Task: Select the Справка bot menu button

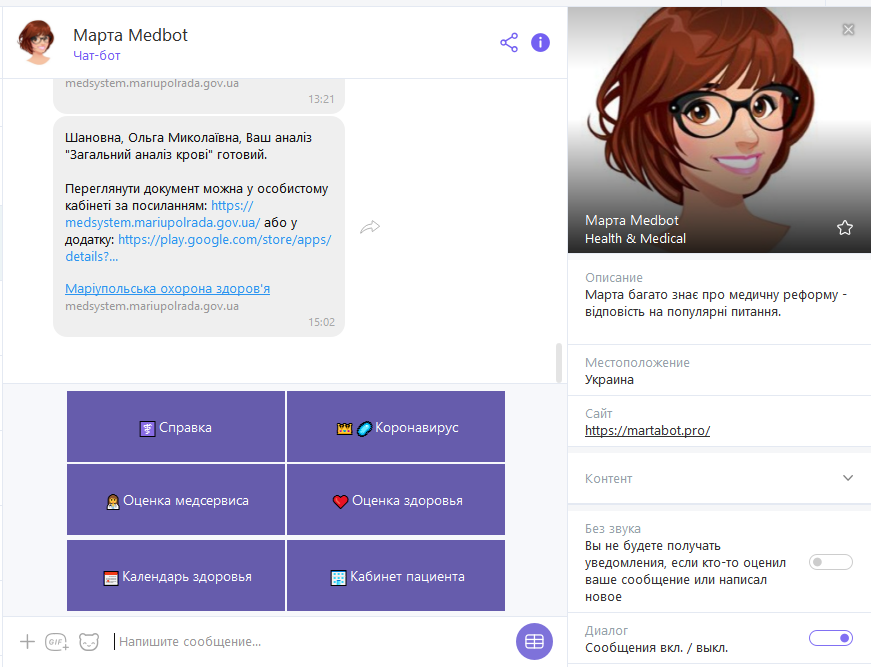Action: coord(176,427)
